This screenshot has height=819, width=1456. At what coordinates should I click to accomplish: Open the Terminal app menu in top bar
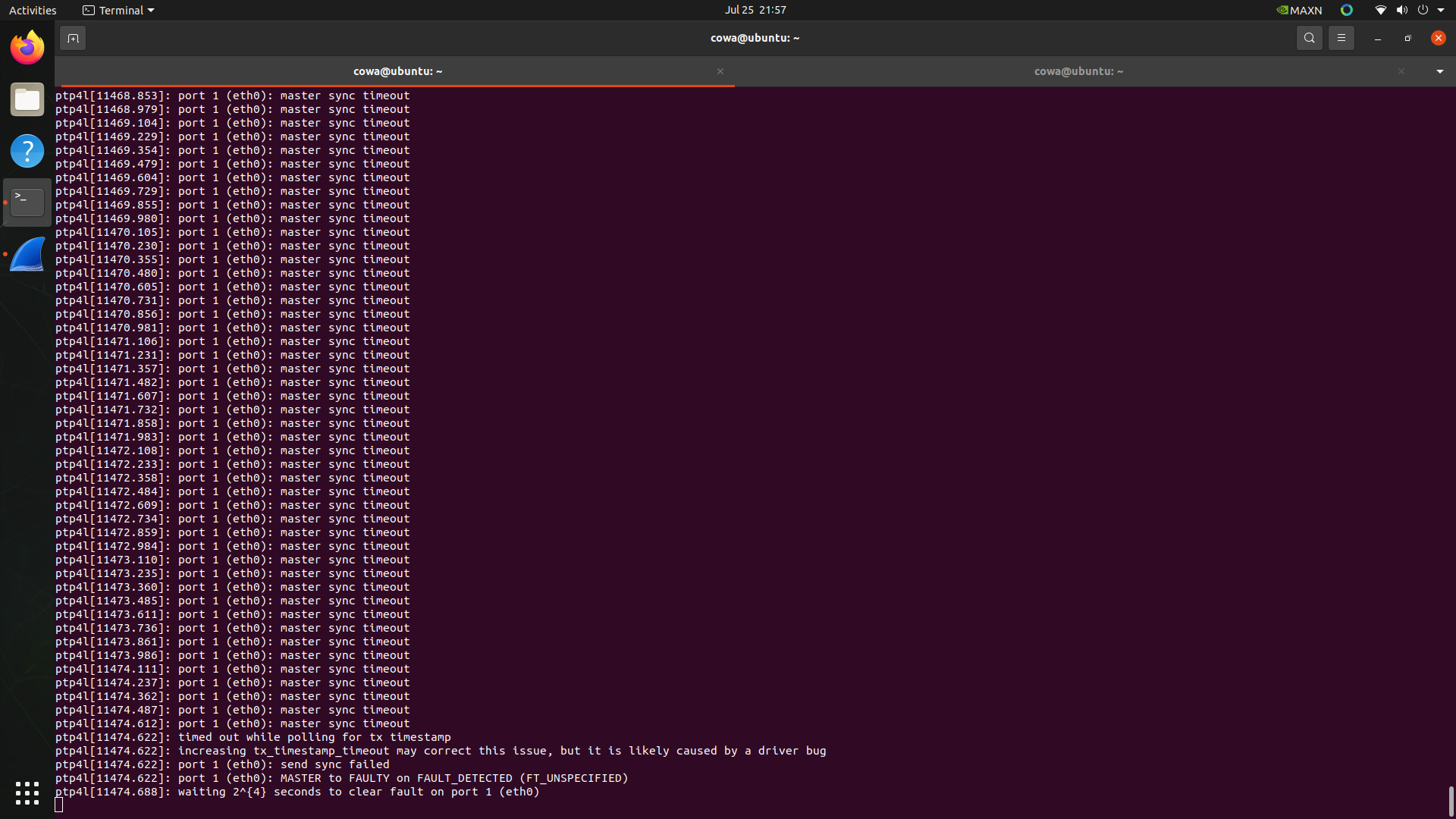tap(118, 11)
